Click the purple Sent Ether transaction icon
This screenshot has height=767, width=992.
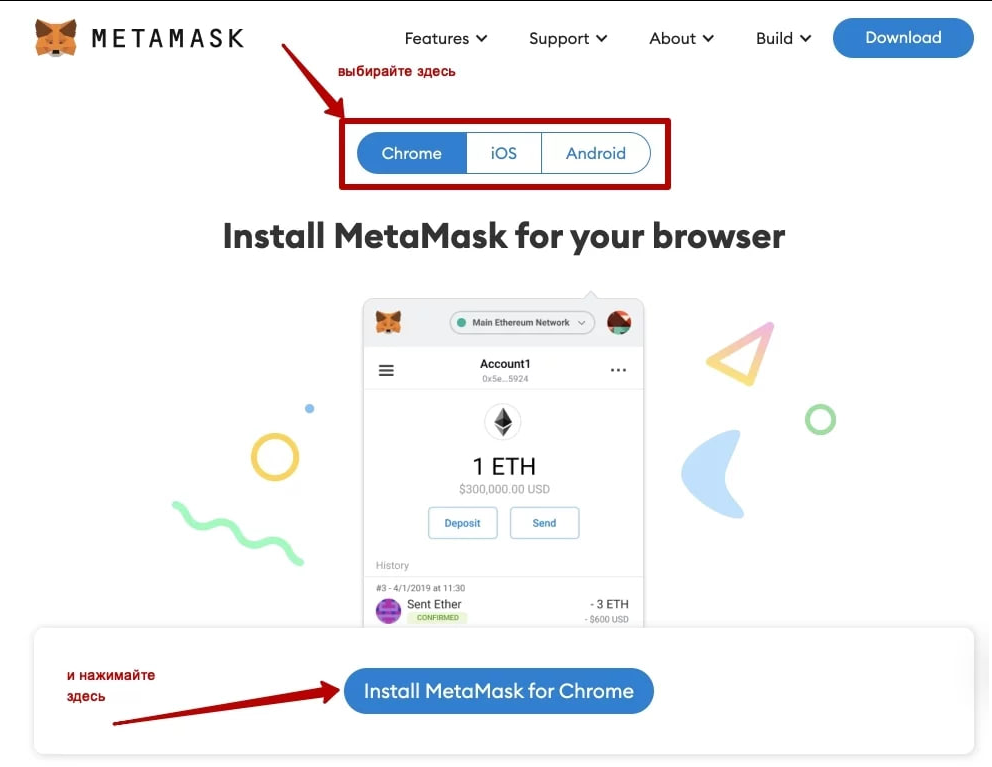pos(388,611)
